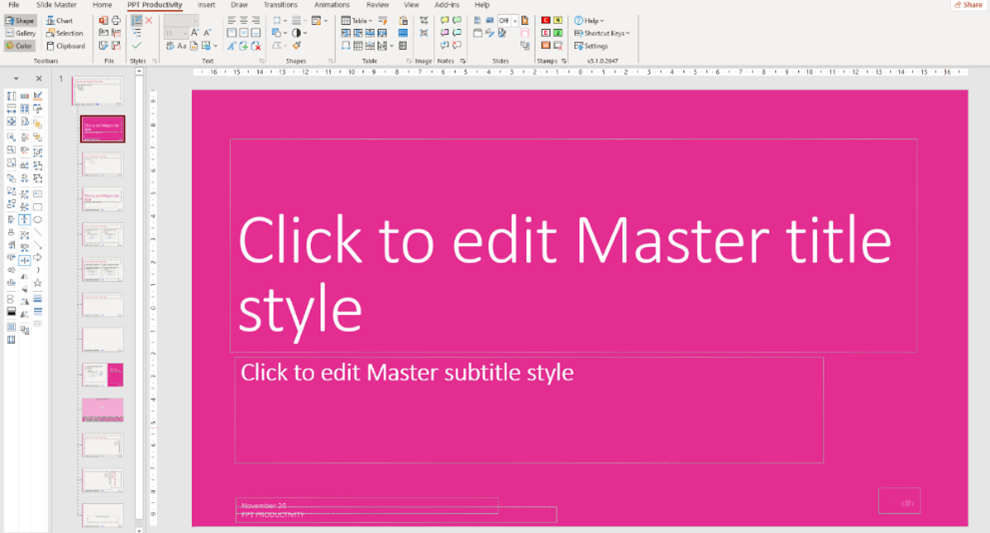Screen dimensions: 990x533
Task: Select the star shape in side toolbar
Action: click(38, 283)
